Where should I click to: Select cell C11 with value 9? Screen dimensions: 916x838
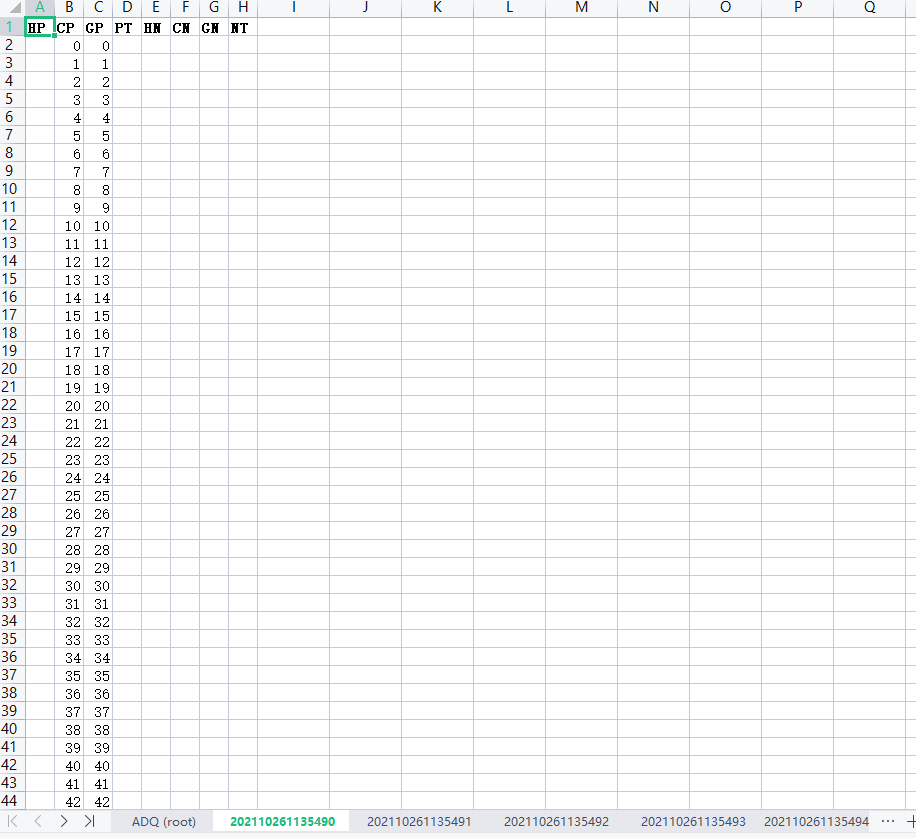pos(98,207)
